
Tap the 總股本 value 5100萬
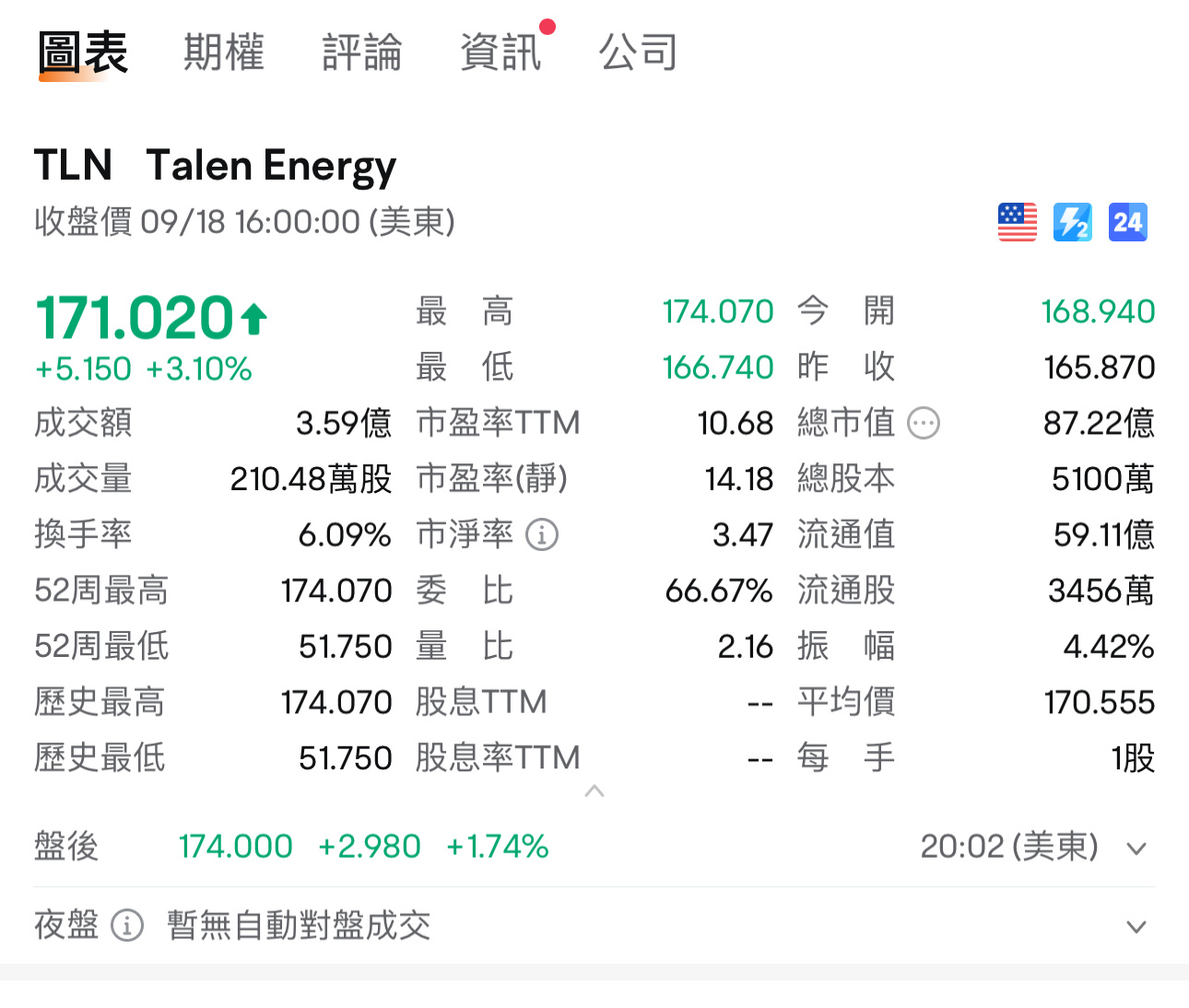click(x=1103, y=479)
